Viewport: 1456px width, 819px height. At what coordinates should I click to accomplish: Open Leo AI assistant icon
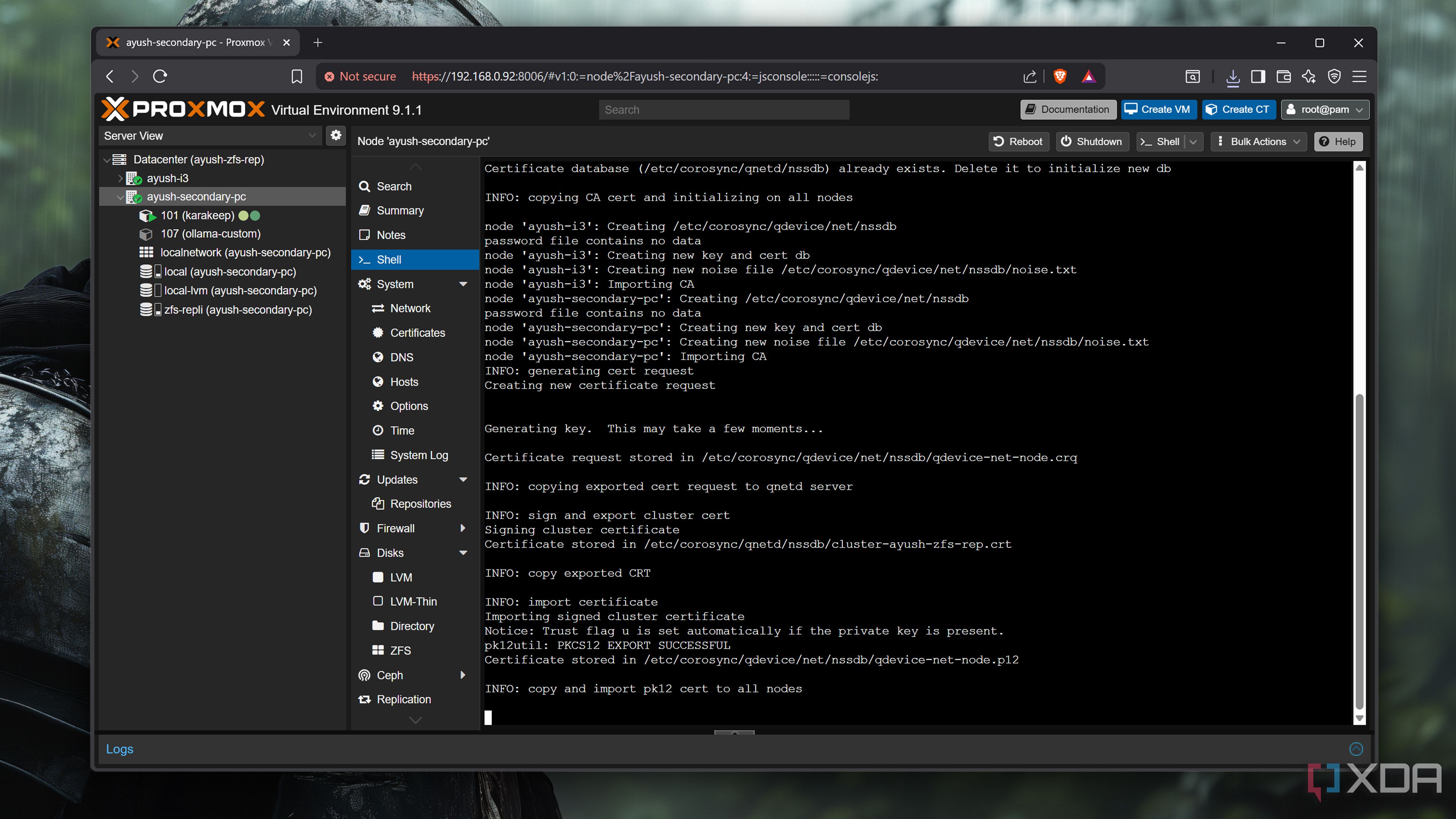[1309, 76]
